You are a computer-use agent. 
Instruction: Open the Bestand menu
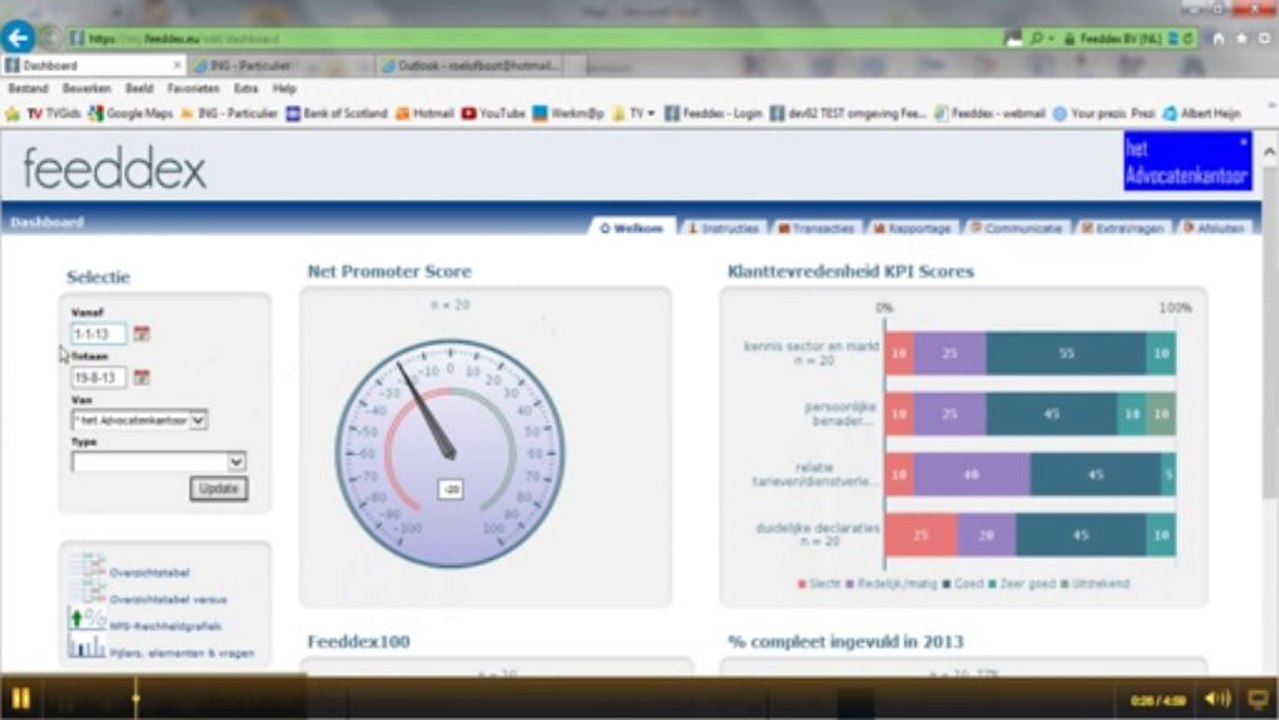click(x=28, y=89)
